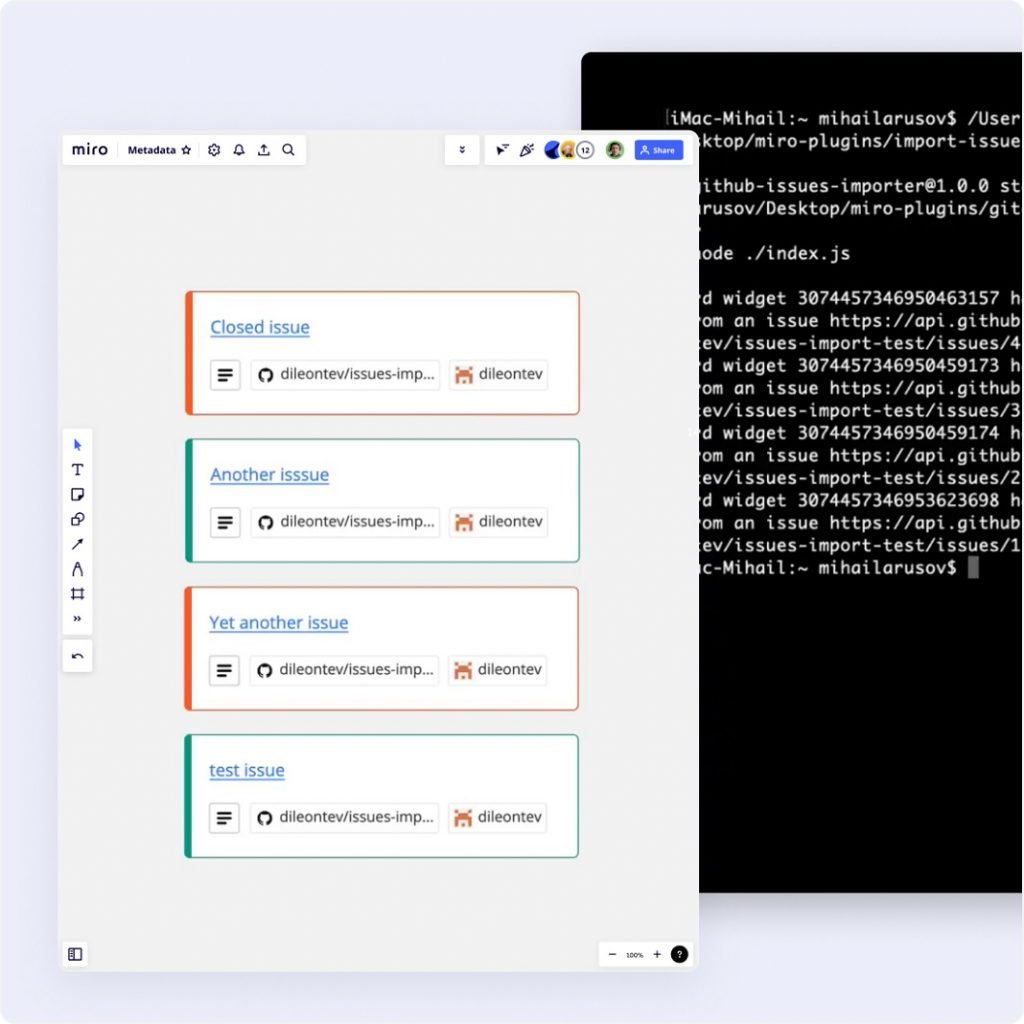The image size is (1024, 1024).
Task: Open notifications bell
Action: 239,150
